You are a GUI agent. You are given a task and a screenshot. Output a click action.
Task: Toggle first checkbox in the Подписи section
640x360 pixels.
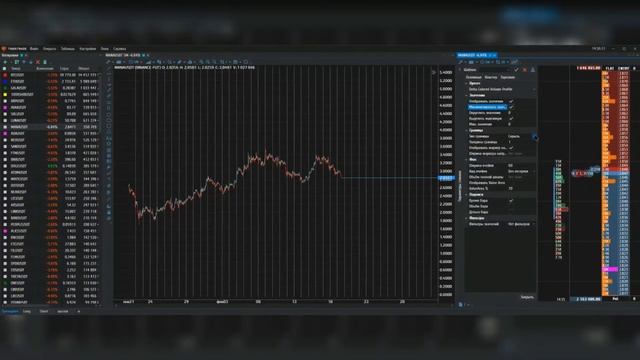pyautogui.click(x=511, y=200)
